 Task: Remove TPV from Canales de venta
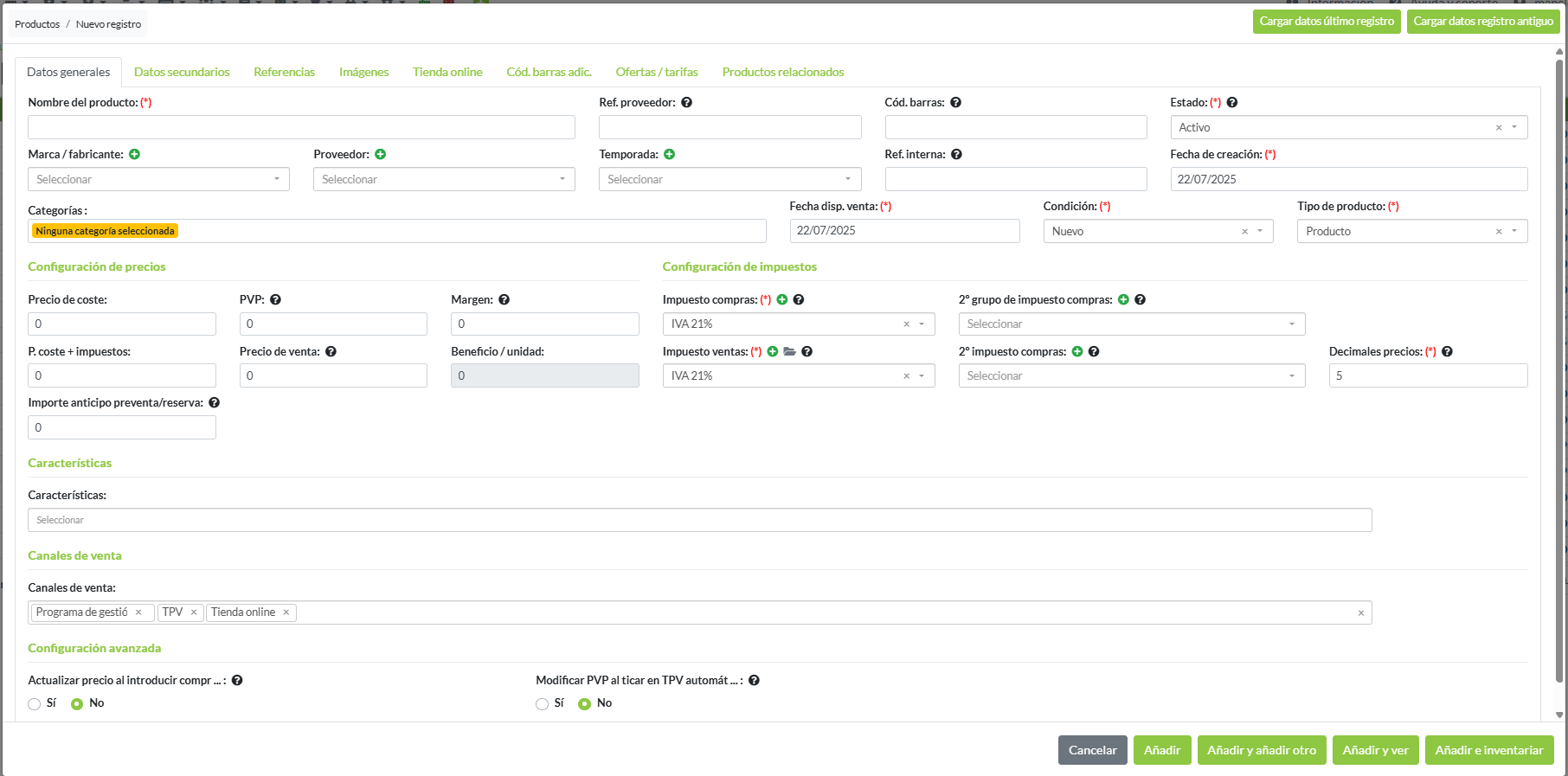194,612
